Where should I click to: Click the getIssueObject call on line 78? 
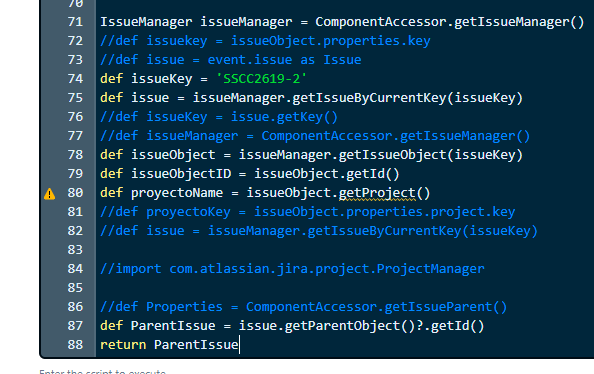[x=392, y=155]
